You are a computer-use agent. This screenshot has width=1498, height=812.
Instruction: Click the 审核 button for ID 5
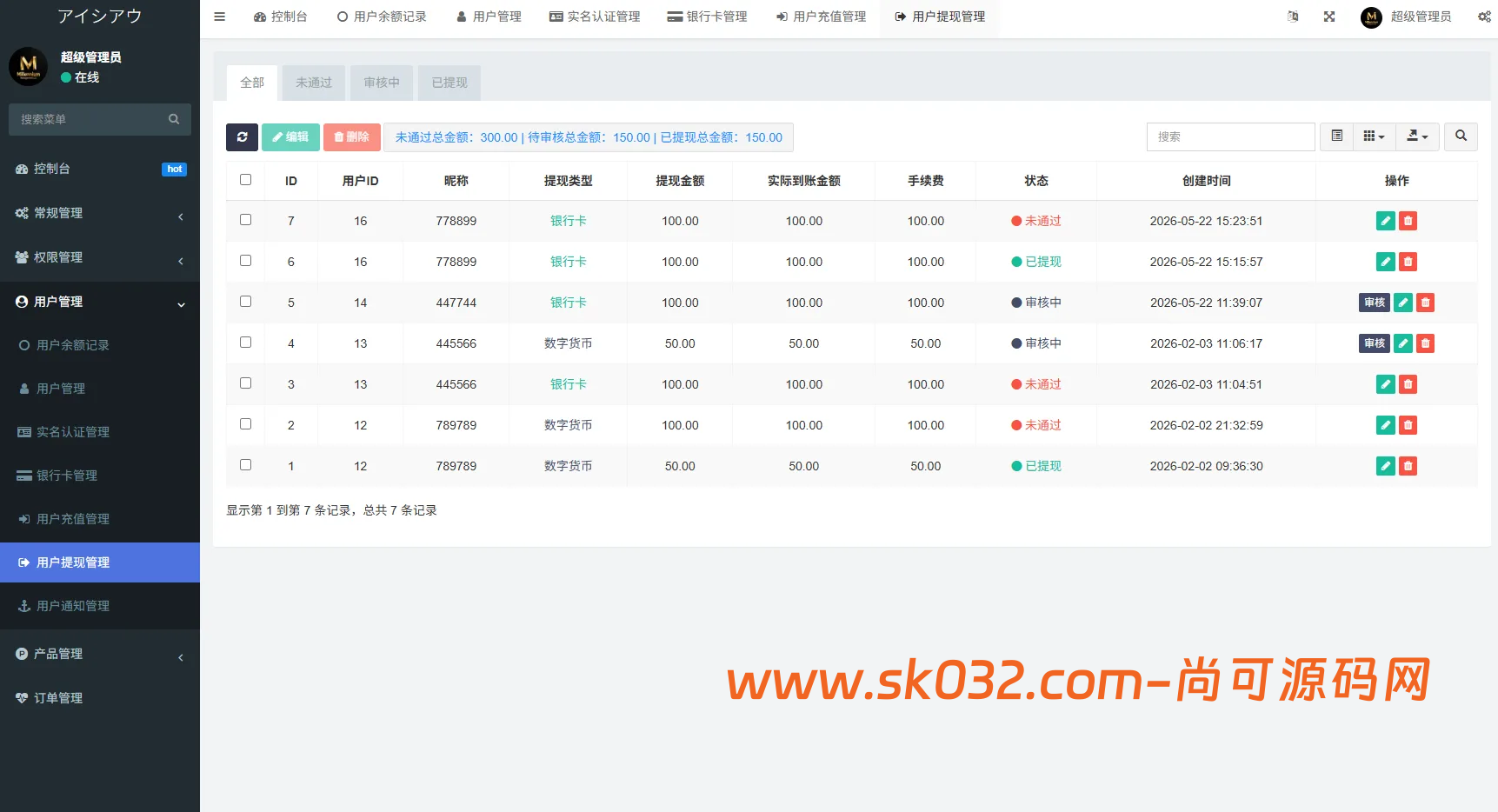click(1375, 303)
